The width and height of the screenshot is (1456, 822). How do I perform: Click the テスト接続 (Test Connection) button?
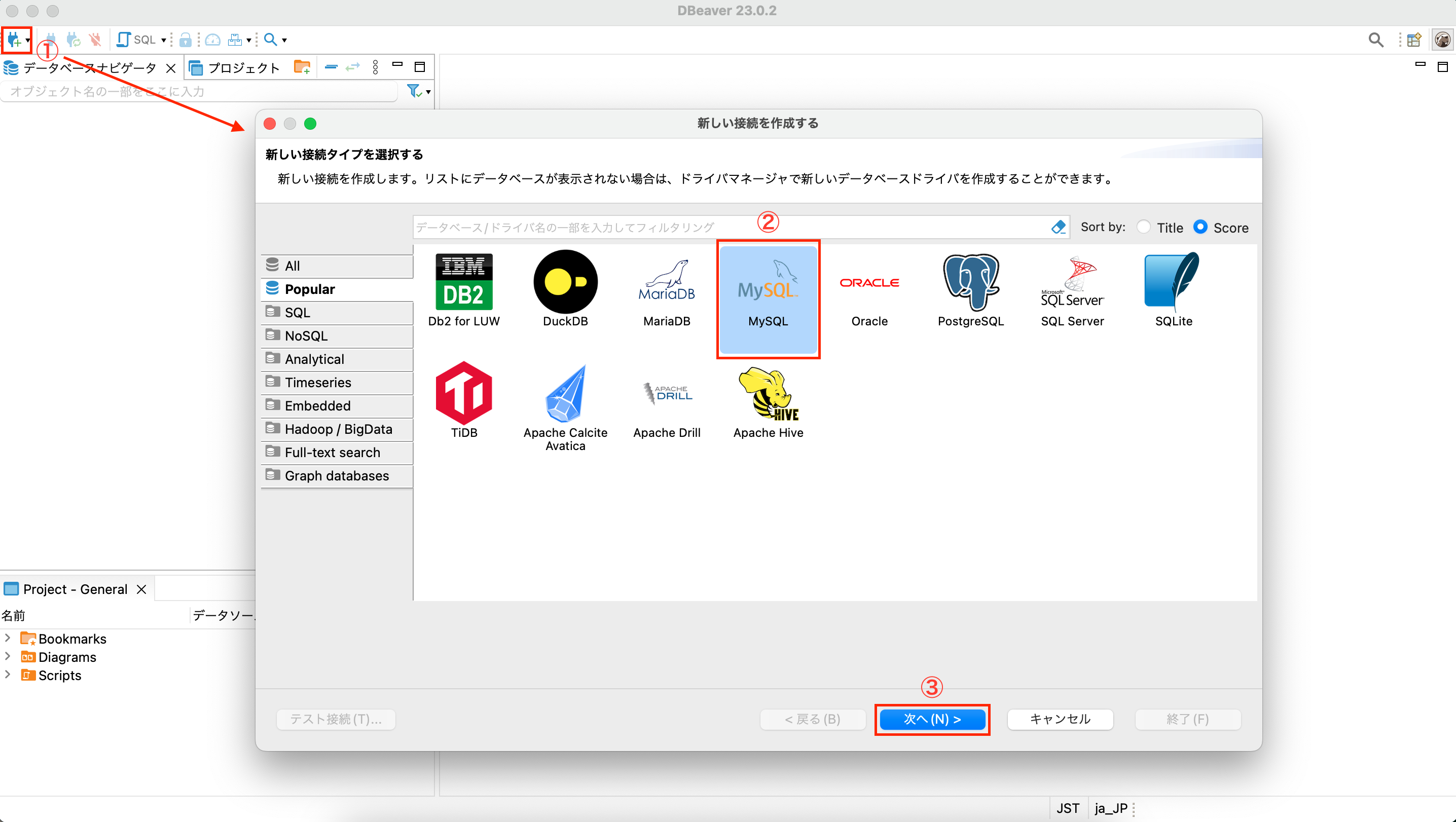coord(335,719)
